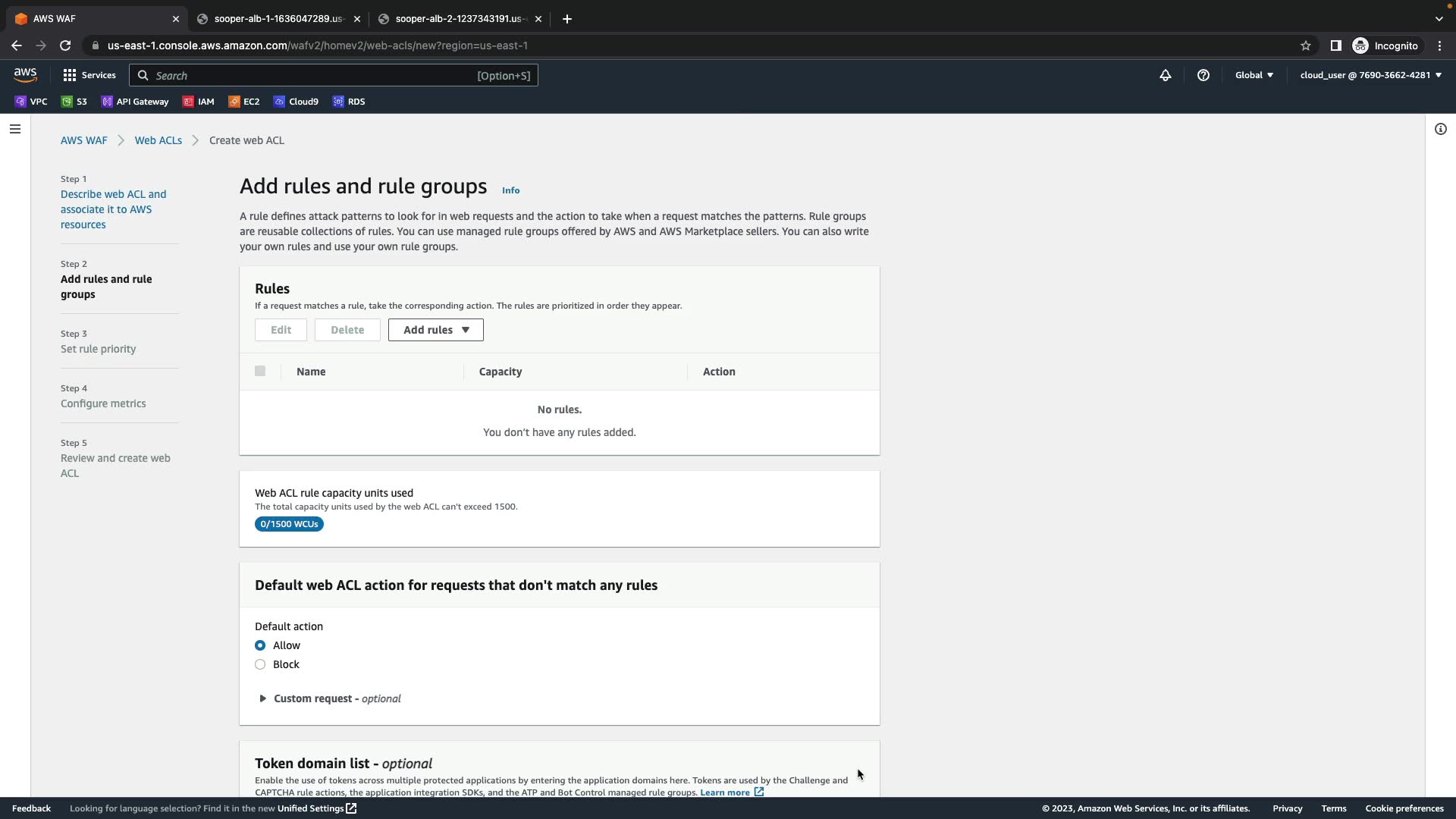1456x819 pixels.
Task: Open the Global region dropdown
Action: [1254, 75]
